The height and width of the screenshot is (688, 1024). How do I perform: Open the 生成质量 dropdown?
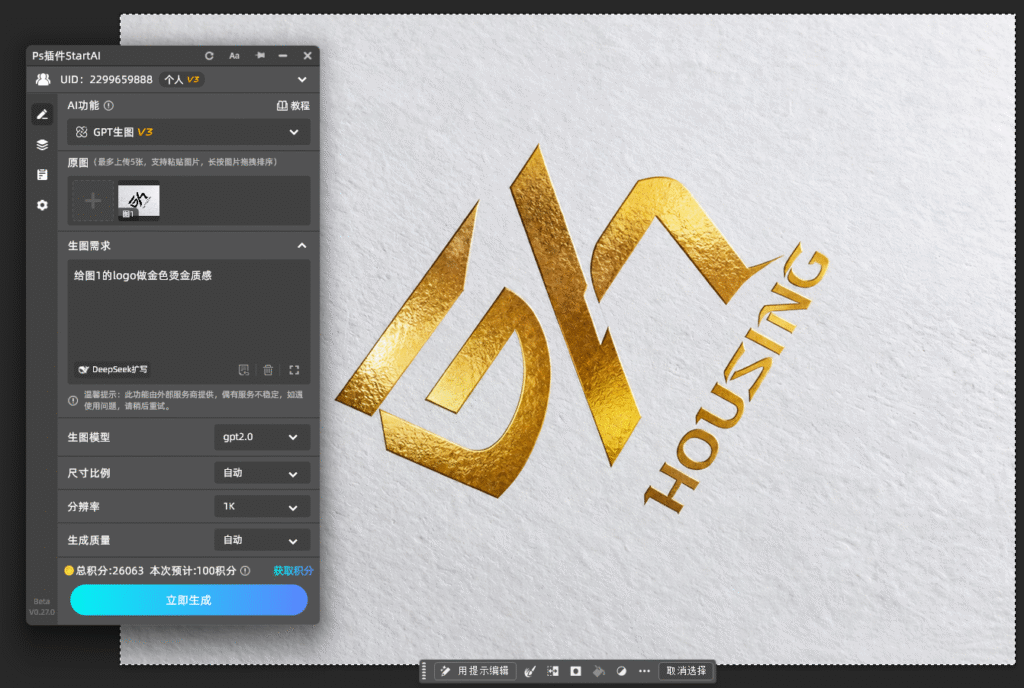tap(262, 540)
